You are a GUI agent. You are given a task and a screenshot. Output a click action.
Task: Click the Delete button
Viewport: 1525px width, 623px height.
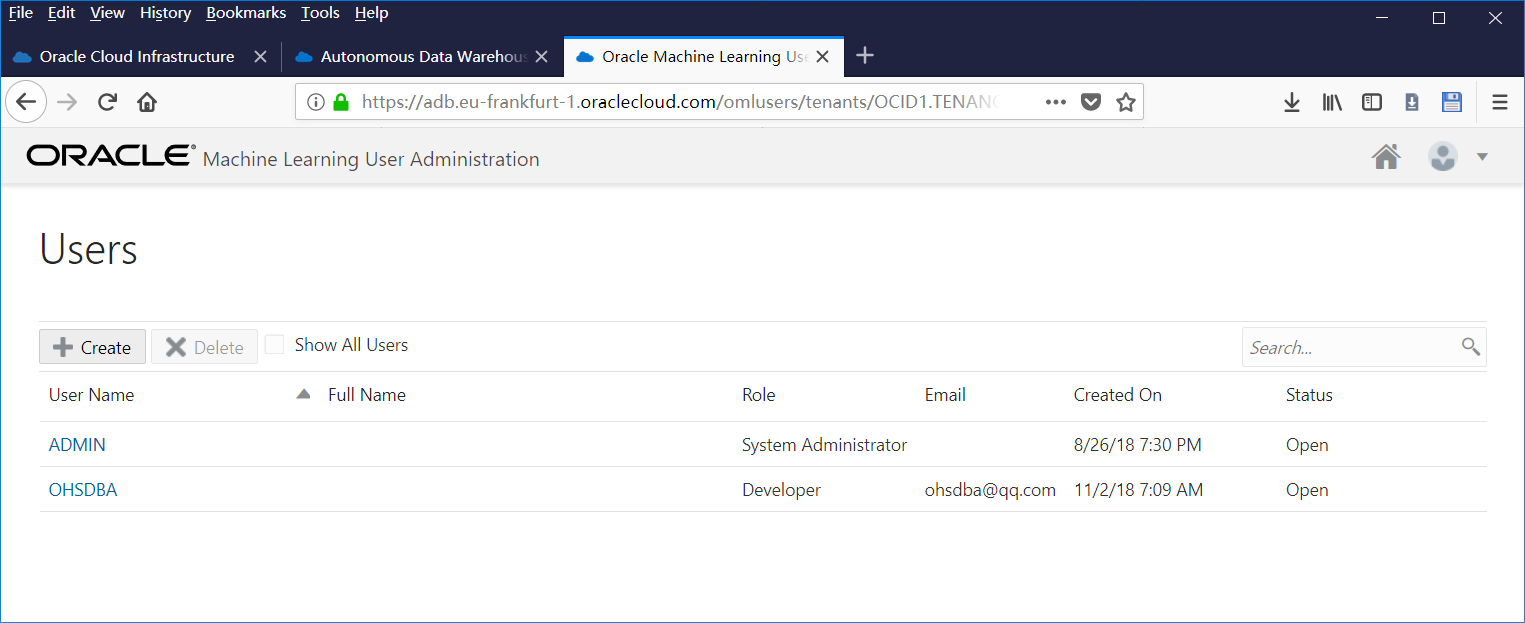click(x=204, y=347)
